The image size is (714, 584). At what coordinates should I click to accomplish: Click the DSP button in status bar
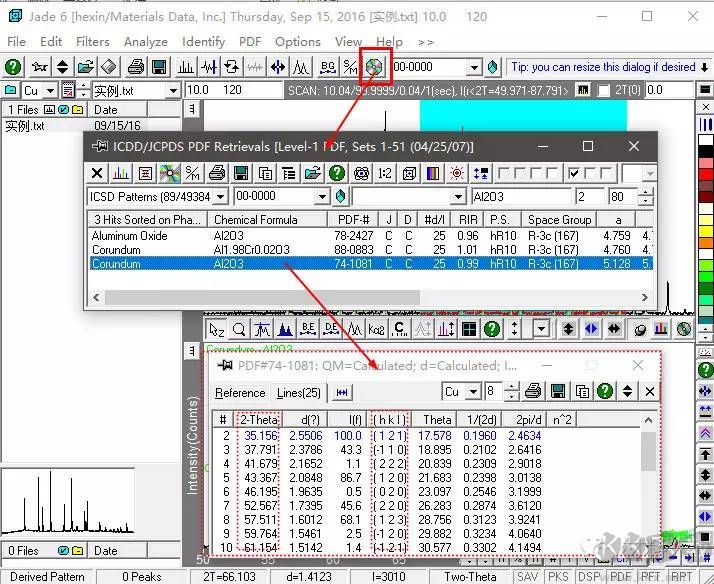pyautogui.click(x=590, y=577)
